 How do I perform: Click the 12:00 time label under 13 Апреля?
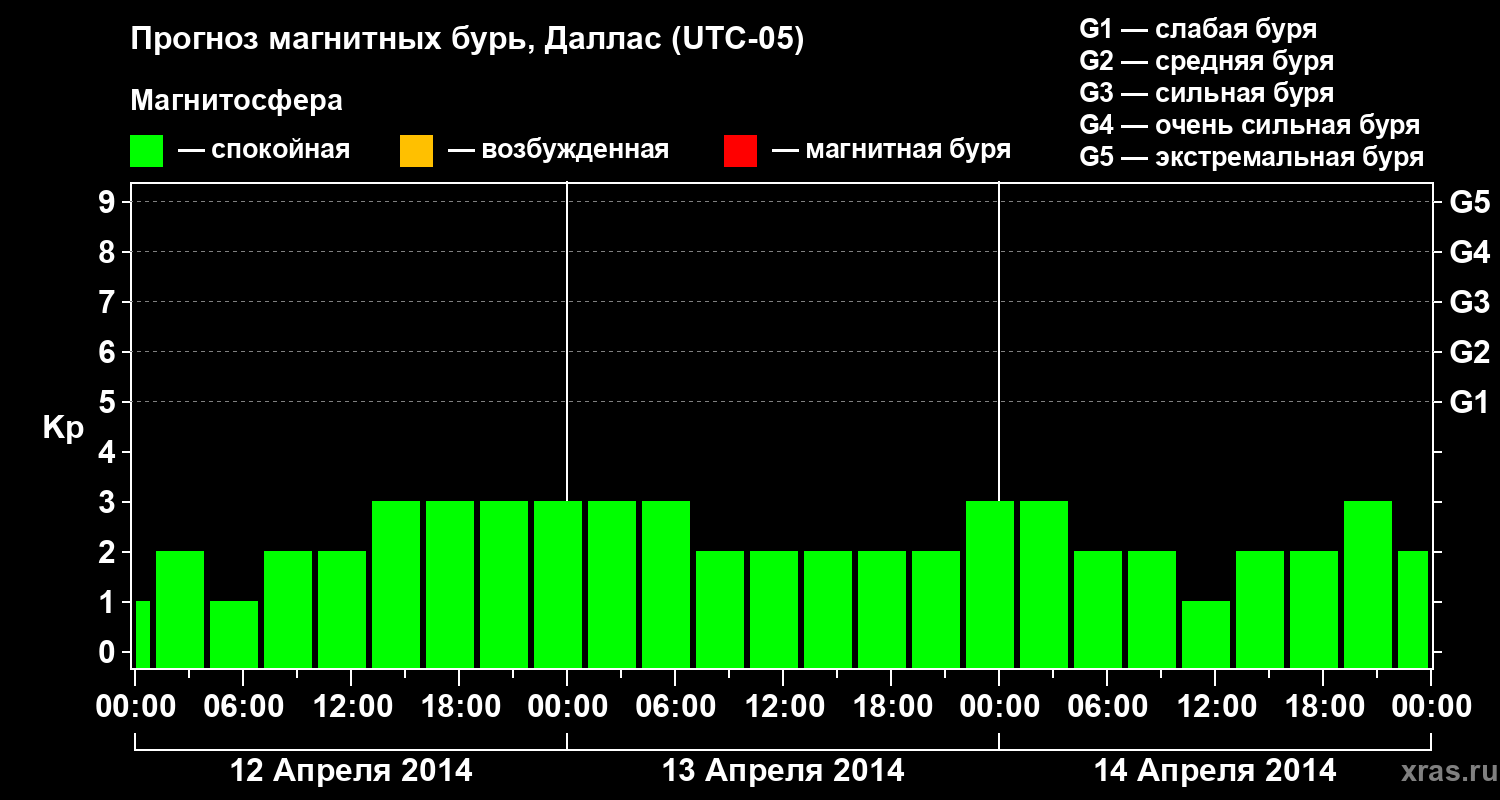coord(783,707)
